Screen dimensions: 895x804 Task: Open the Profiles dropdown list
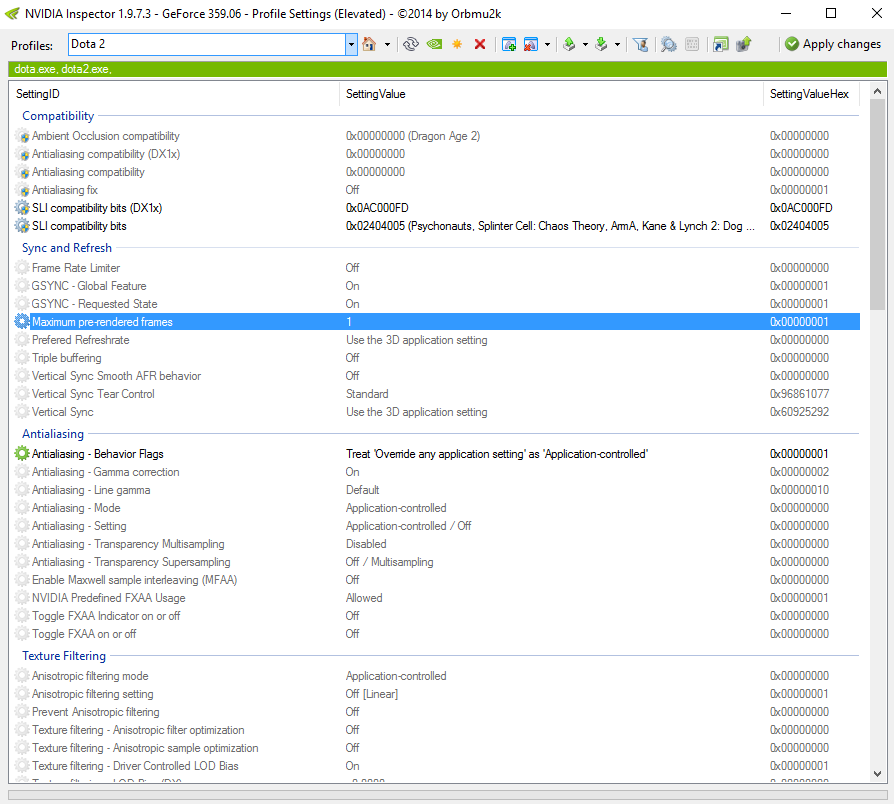(351, 44)
